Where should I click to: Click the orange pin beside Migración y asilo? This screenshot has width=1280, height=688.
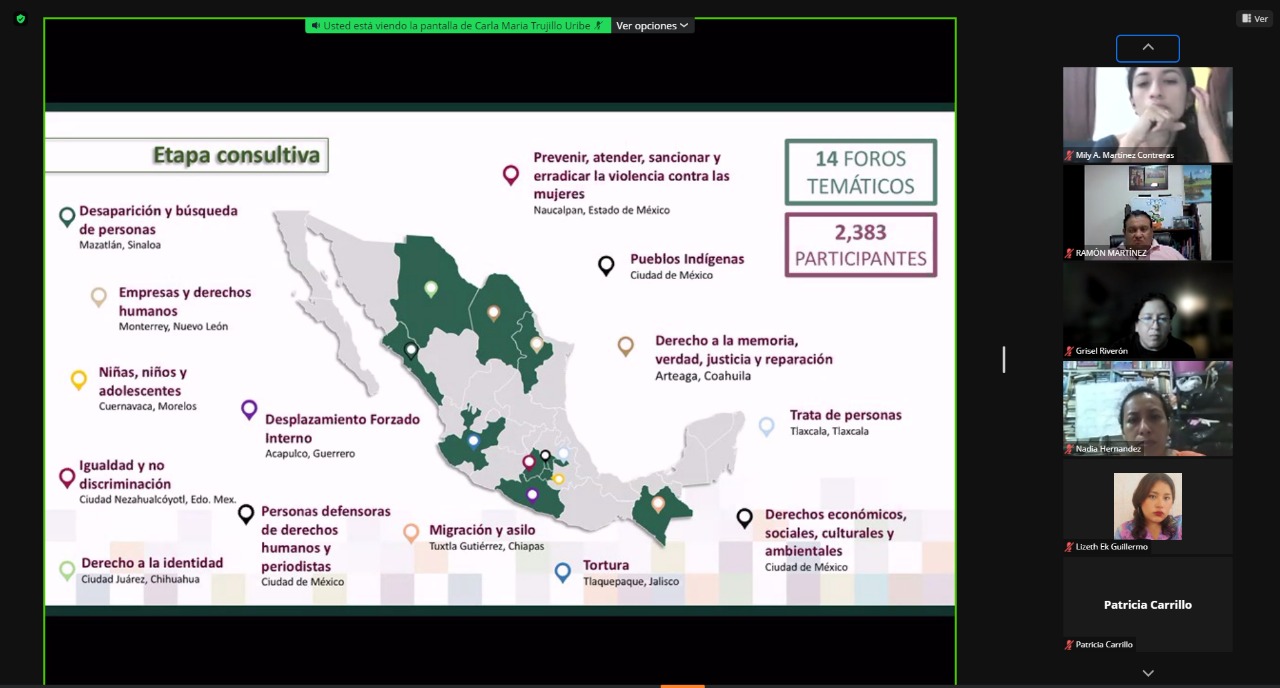[411, 533]
